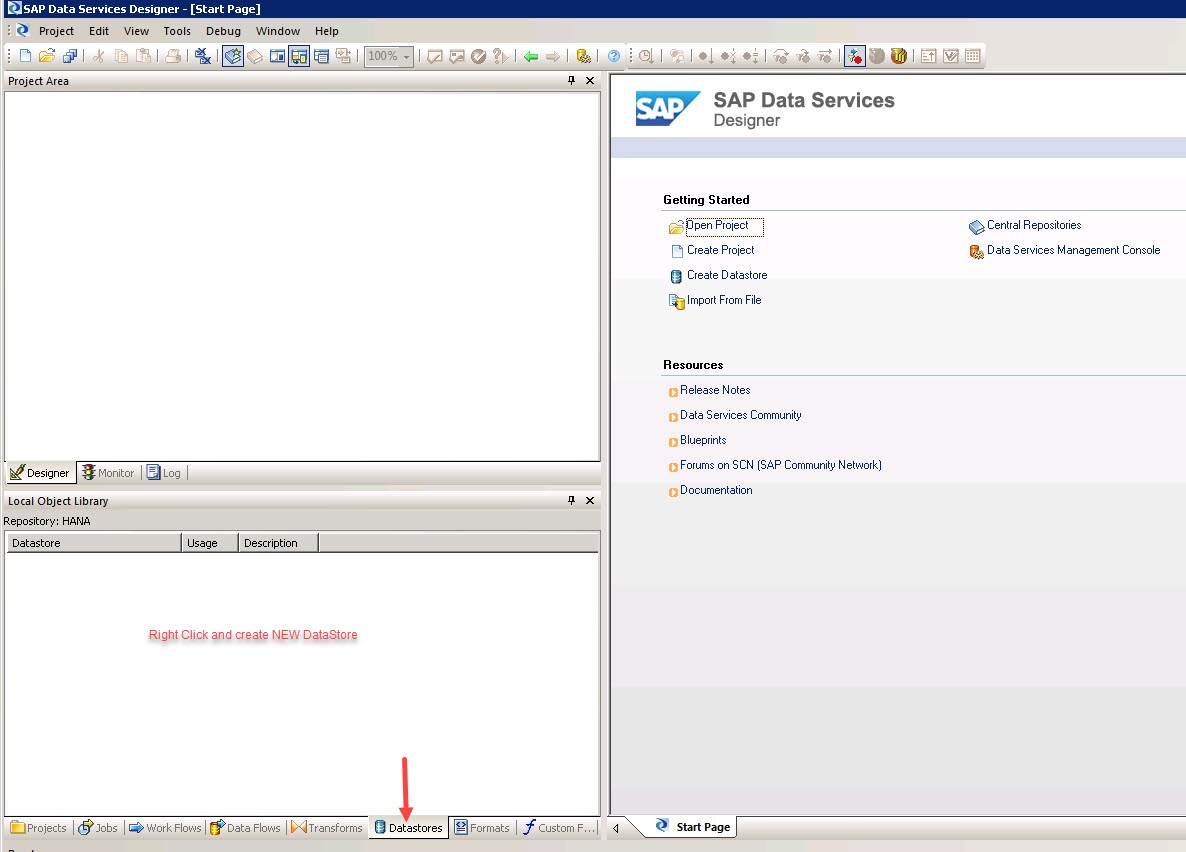Switch to the Formats tab
This screenshot has width=1186, height=852.
[482, 828]
